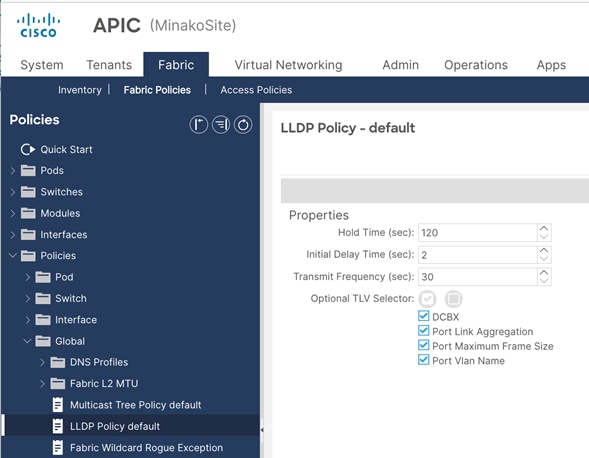This screenshot has height=458, width=589.
Task: Expand the Modules tree node
Action: [x=12, y=213]
